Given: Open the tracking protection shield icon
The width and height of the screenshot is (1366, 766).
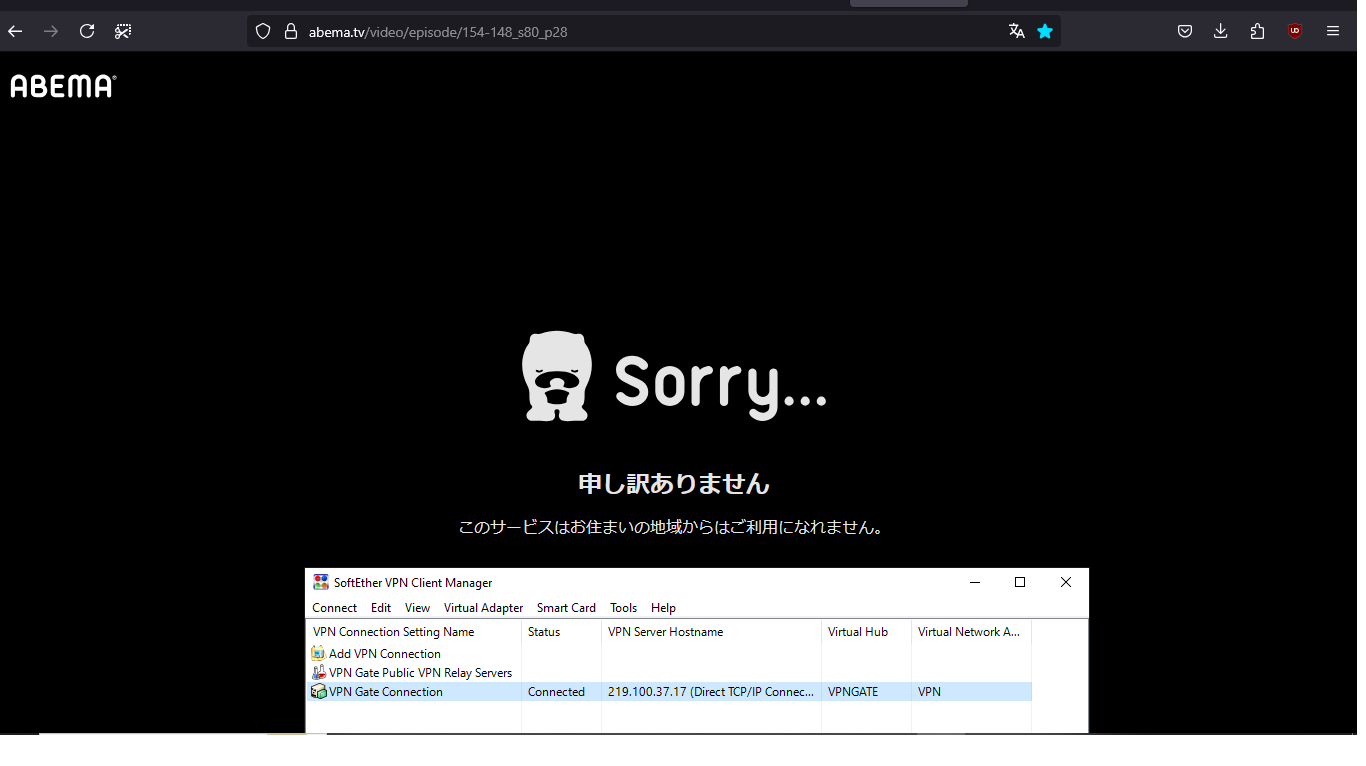Looking at the screenshot, I should click(263, 31).
